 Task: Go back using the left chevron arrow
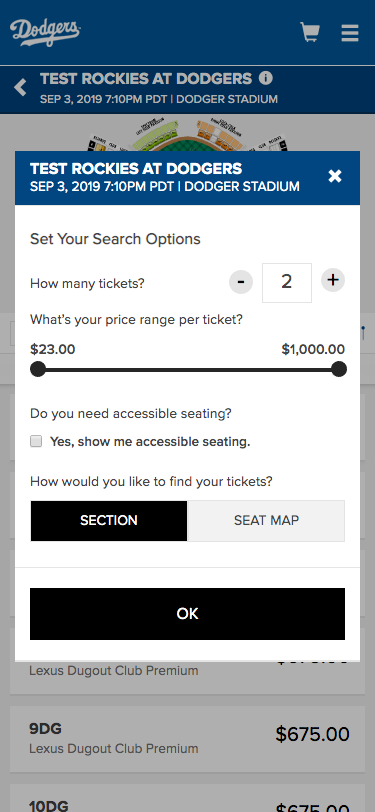point(20,88)
